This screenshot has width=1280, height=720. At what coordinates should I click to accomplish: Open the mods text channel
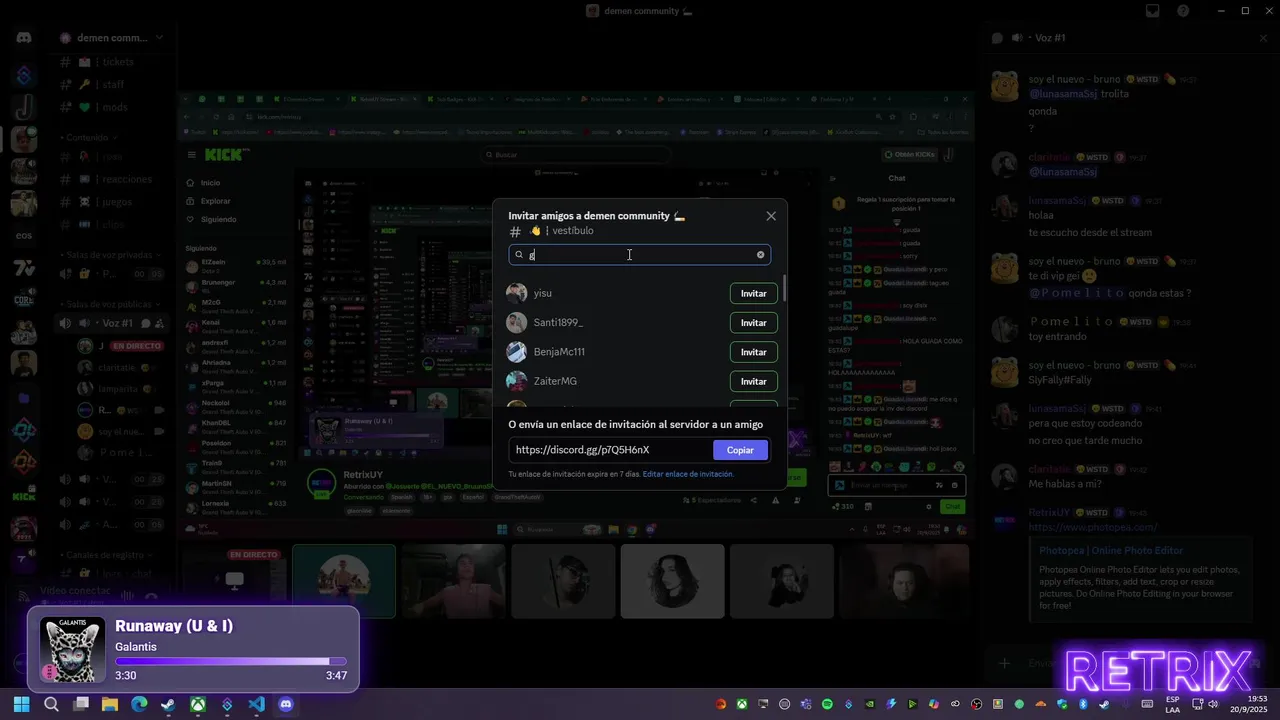pyautogui.click(x=113, y=107)
